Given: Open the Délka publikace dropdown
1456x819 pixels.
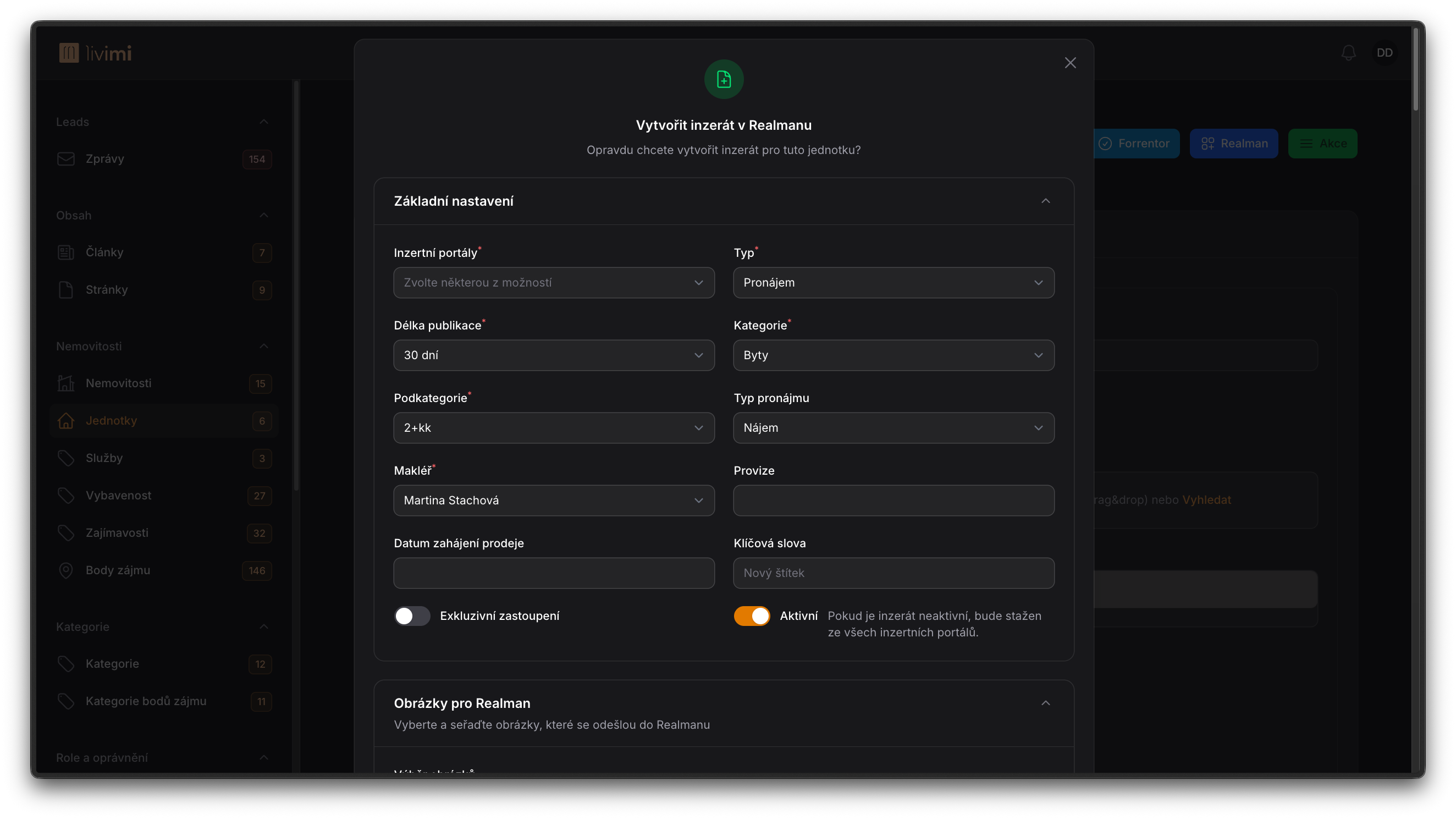Looking at the screenshot, I should [554, 355].
